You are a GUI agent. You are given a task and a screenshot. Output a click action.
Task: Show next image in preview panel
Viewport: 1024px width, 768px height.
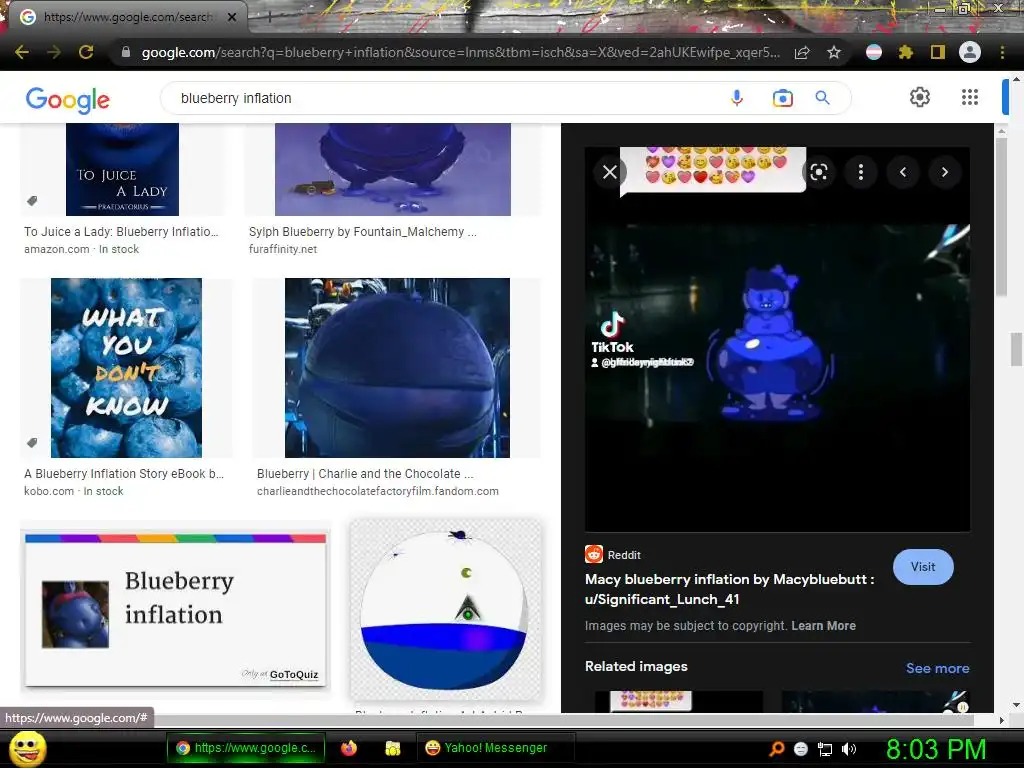945,172
